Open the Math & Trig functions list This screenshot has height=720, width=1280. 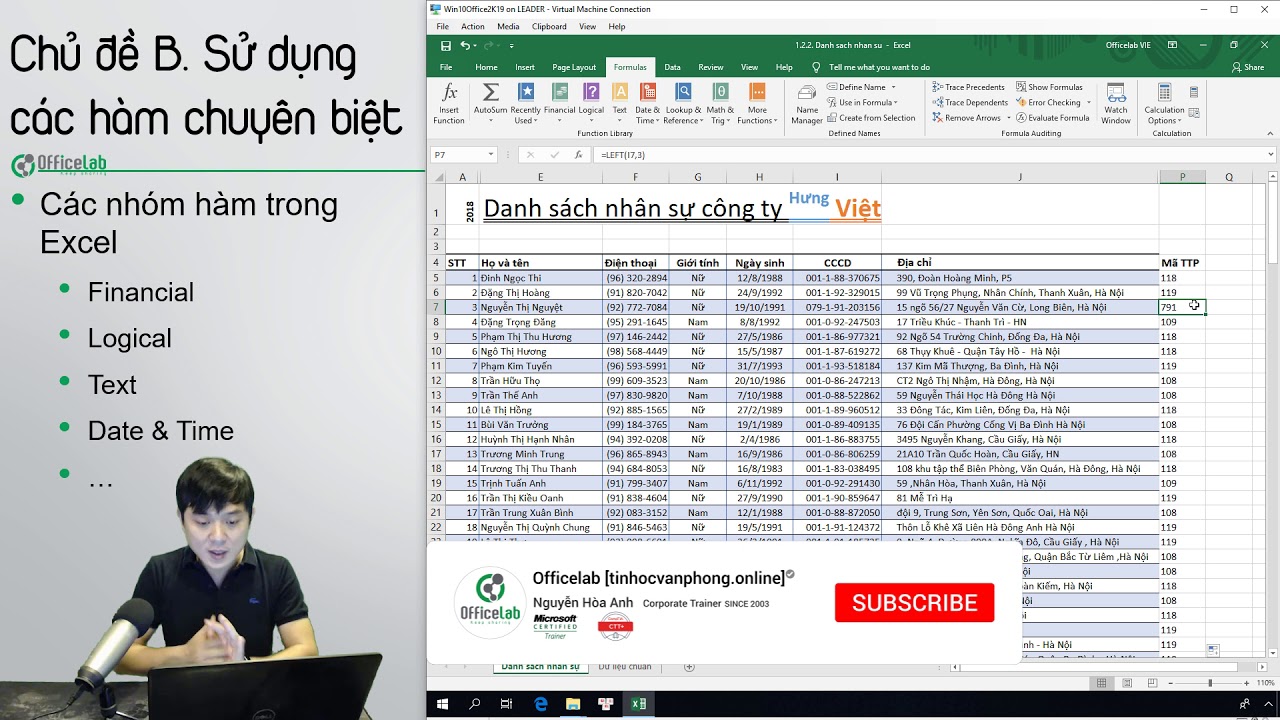tap(720, 103)
